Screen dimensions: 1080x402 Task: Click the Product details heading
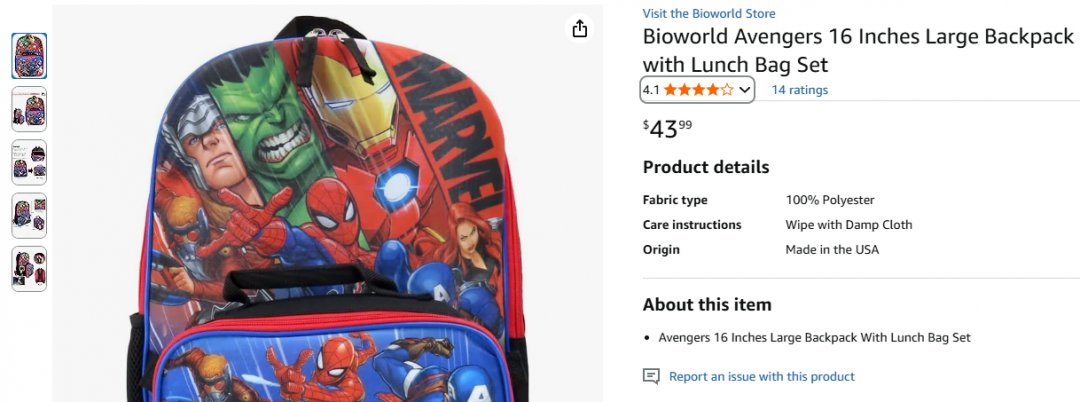click(705, 167)
